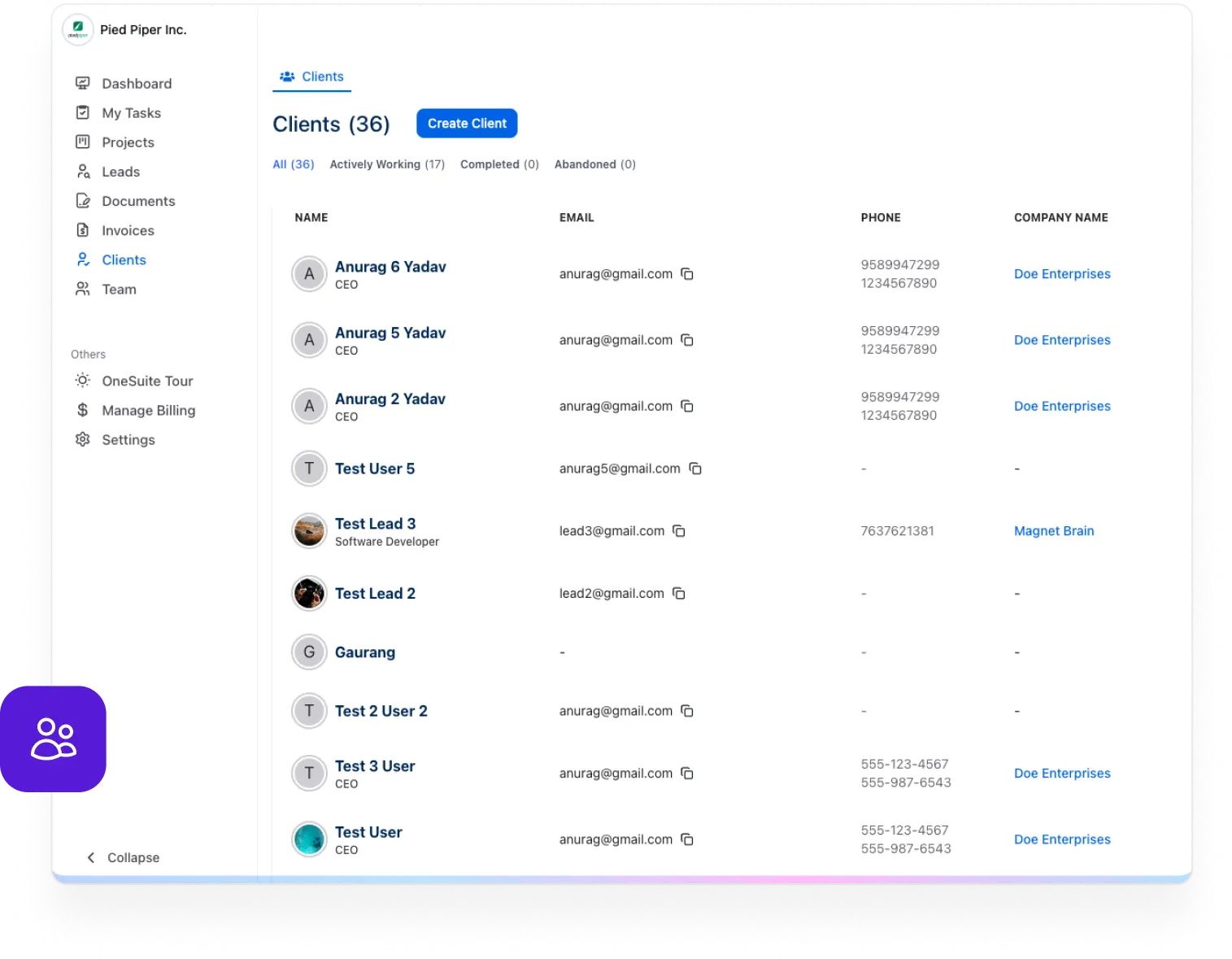The width and height of the screenshot is (1232, 959).
Task: Open Doe Enterprises for Test 3 User
Action: click(x=1062, y=774)
